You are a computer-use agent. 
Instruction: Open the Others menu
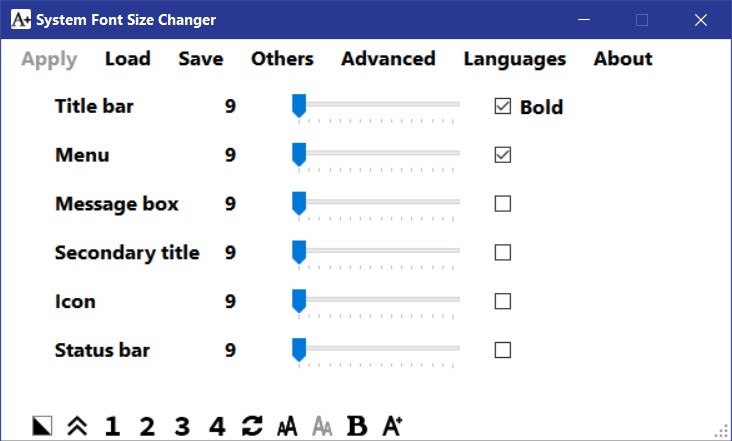pyautogui.click(x=282, y=59)
